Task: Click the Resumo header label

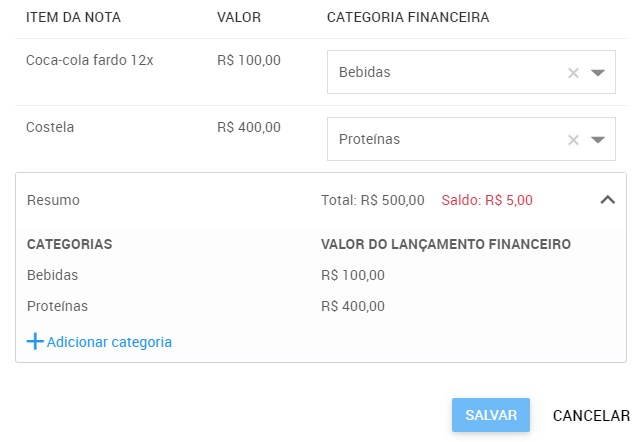Action: tap(53, 200)
